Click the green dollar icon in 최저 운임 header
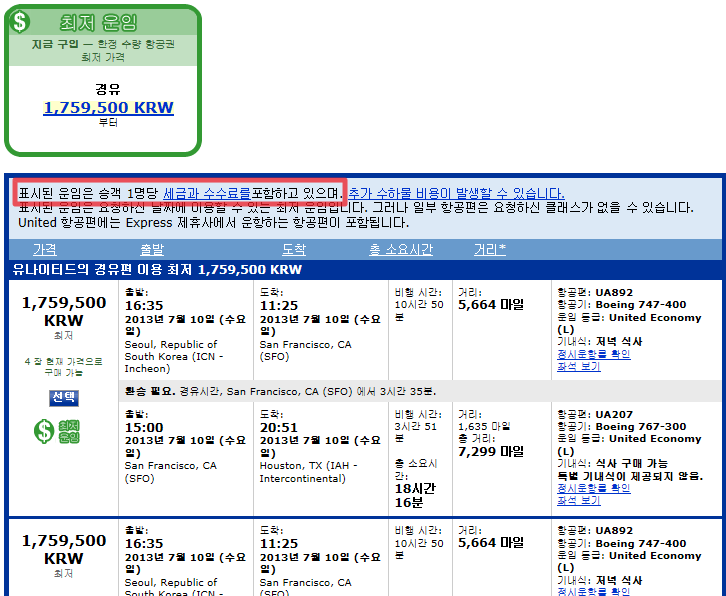 click(20, 21)
